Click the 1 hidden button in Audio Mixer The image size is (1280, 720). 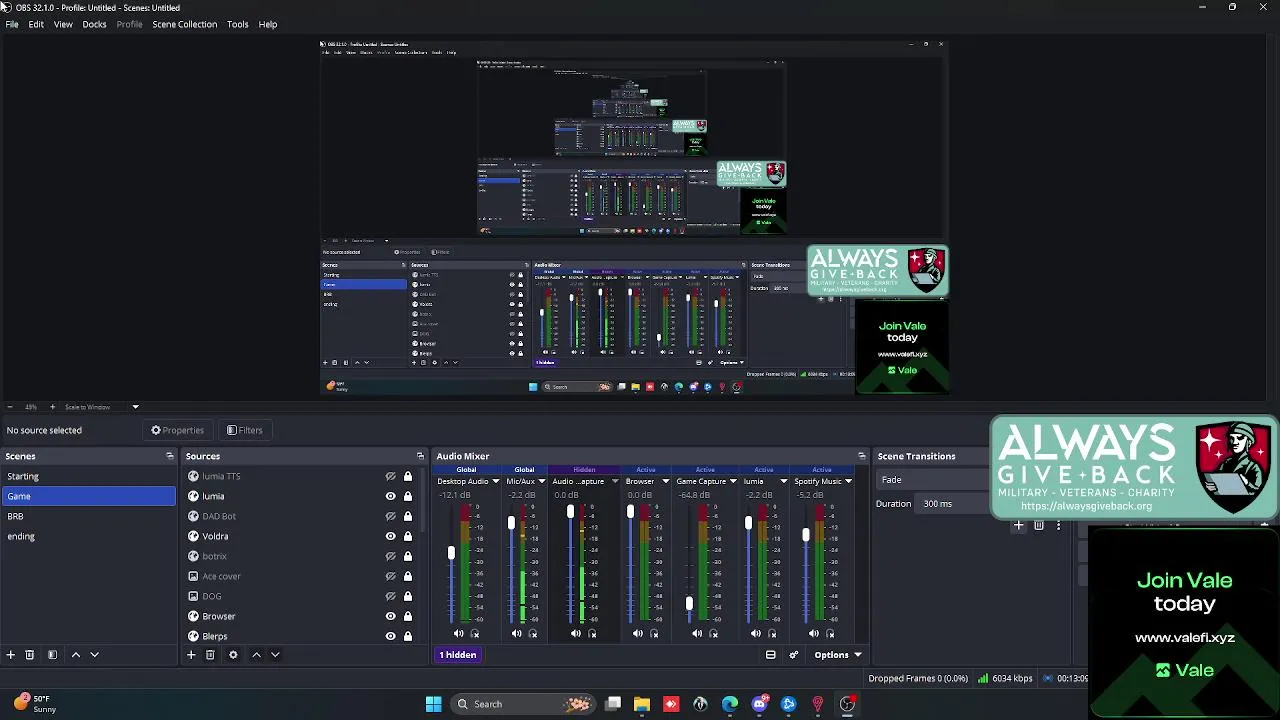point(458,655)
